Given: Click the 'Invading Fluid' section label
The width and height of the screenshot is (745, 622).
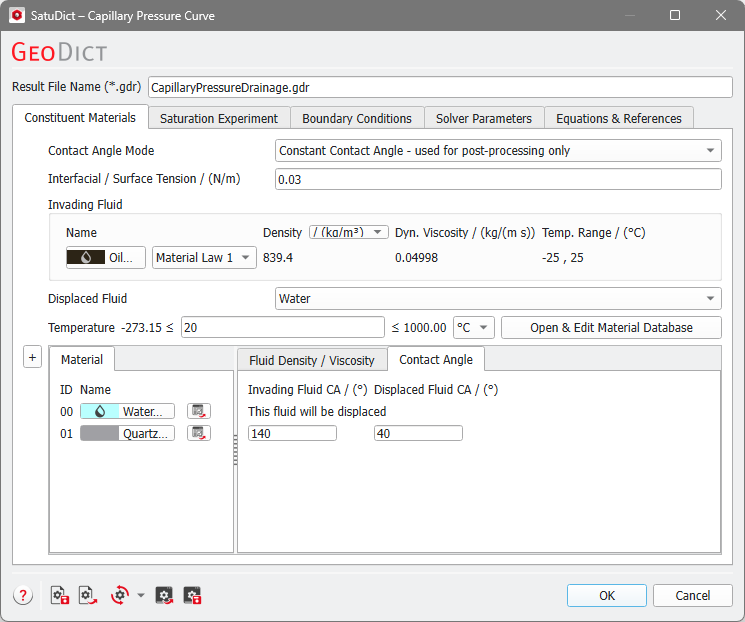Looking at the screenshot, I should [85, 204].
